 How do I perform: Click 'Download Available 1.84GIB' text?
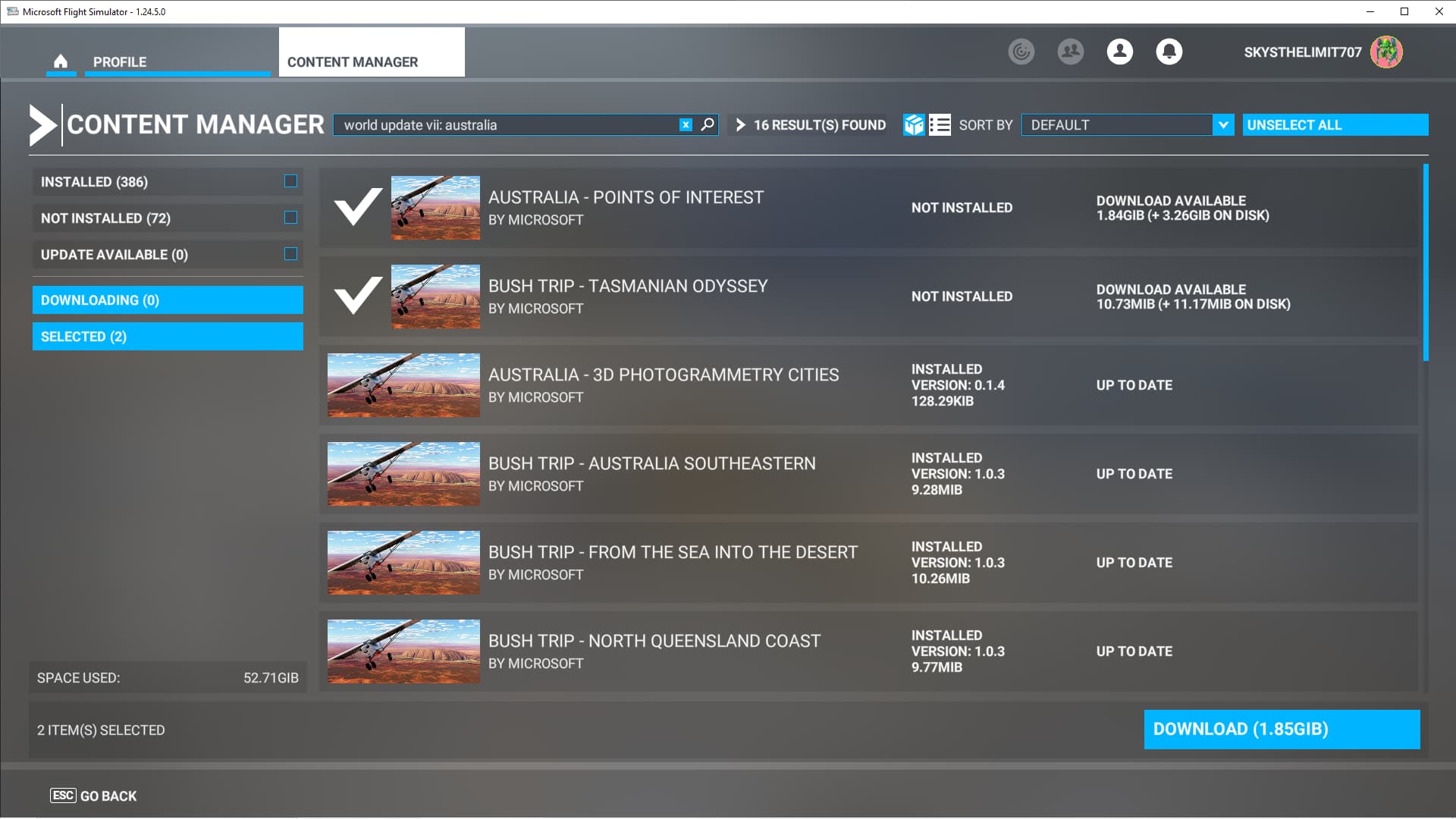(x=1182, y=208)
